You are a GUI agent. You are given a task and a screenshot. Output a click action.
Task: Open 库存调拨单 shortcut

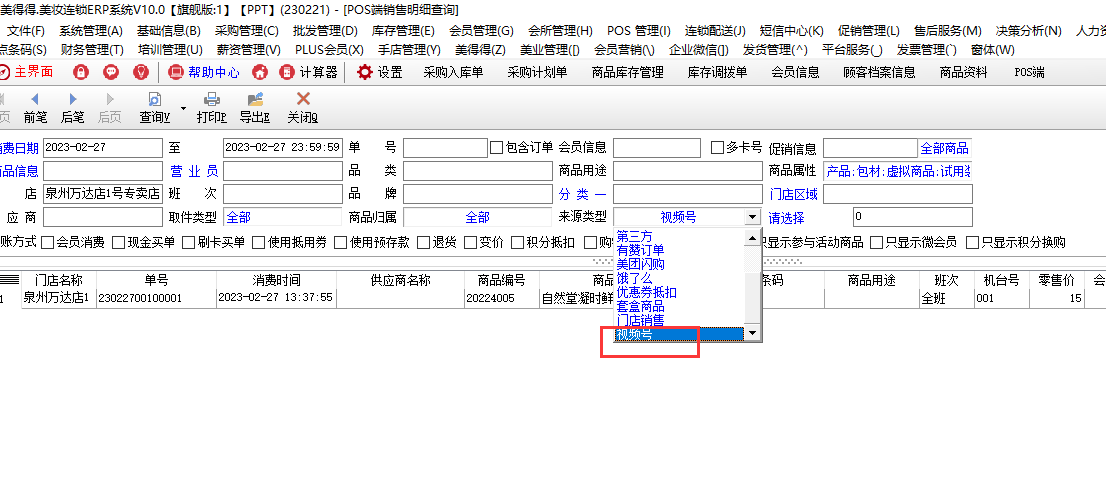tap(717, 72)
